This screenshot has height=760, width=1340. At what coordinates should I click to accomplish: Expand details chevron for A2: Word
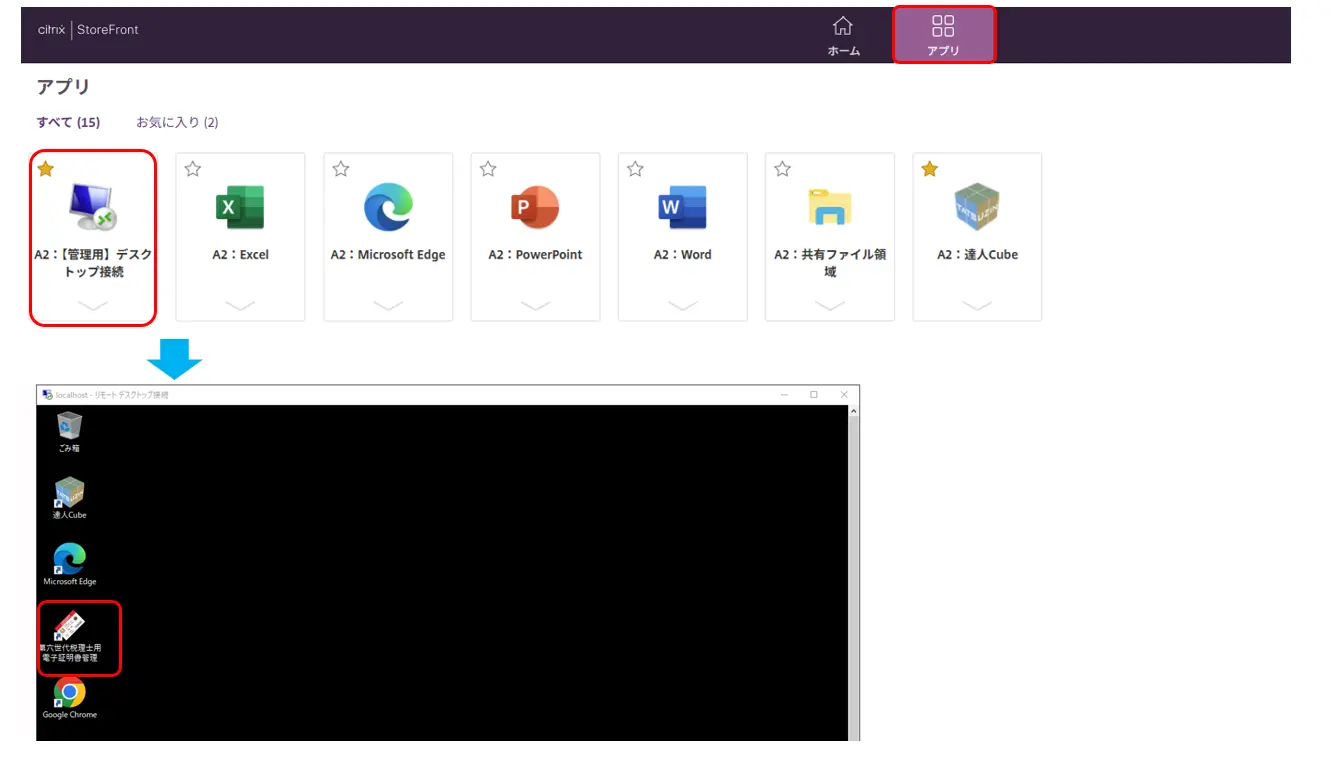coord(682,305)
